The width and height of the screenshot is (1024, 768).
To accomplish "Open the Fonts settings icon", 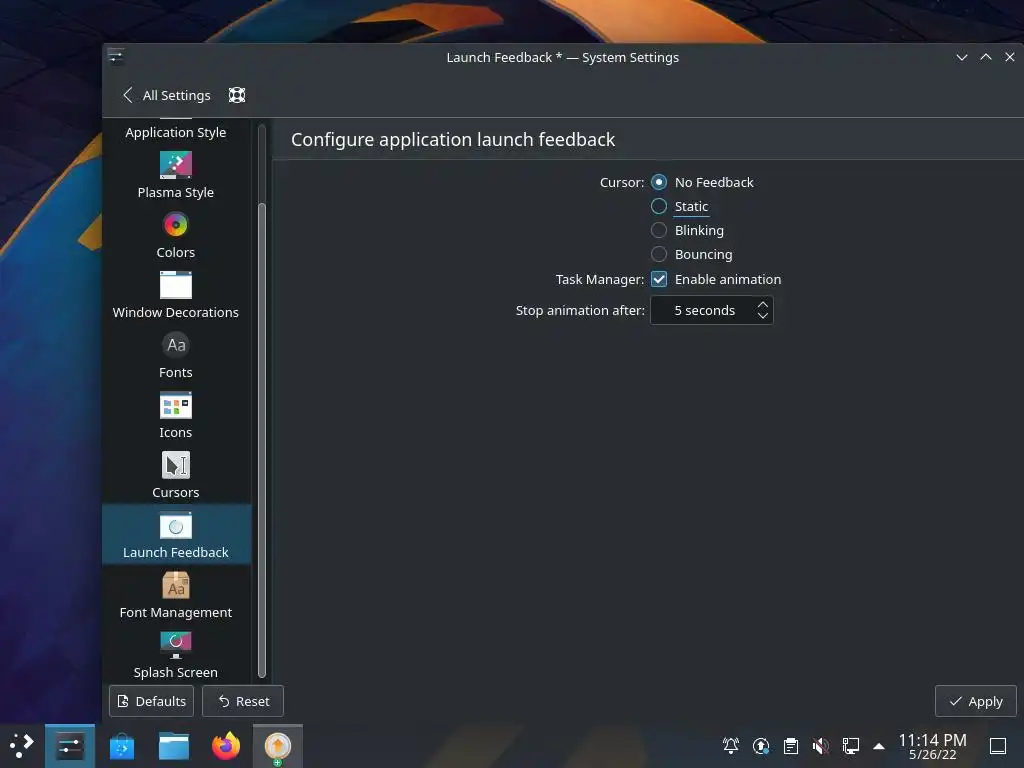I will click(x=176, y=345).
